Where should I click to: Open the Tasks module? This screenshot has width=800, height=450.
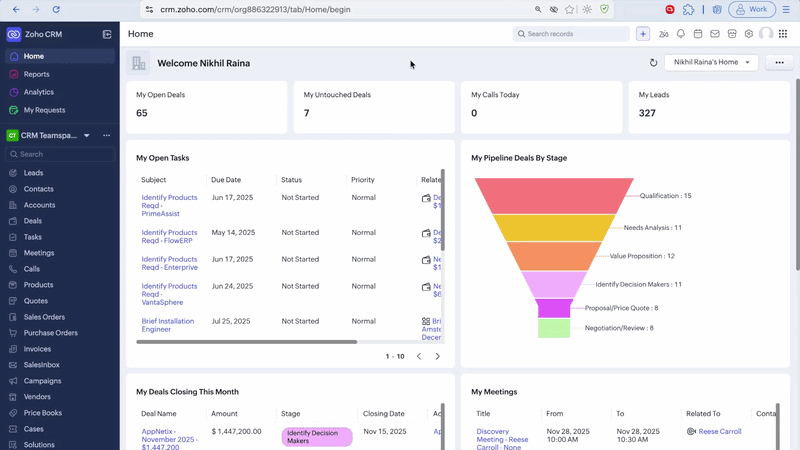coord(33,237)
